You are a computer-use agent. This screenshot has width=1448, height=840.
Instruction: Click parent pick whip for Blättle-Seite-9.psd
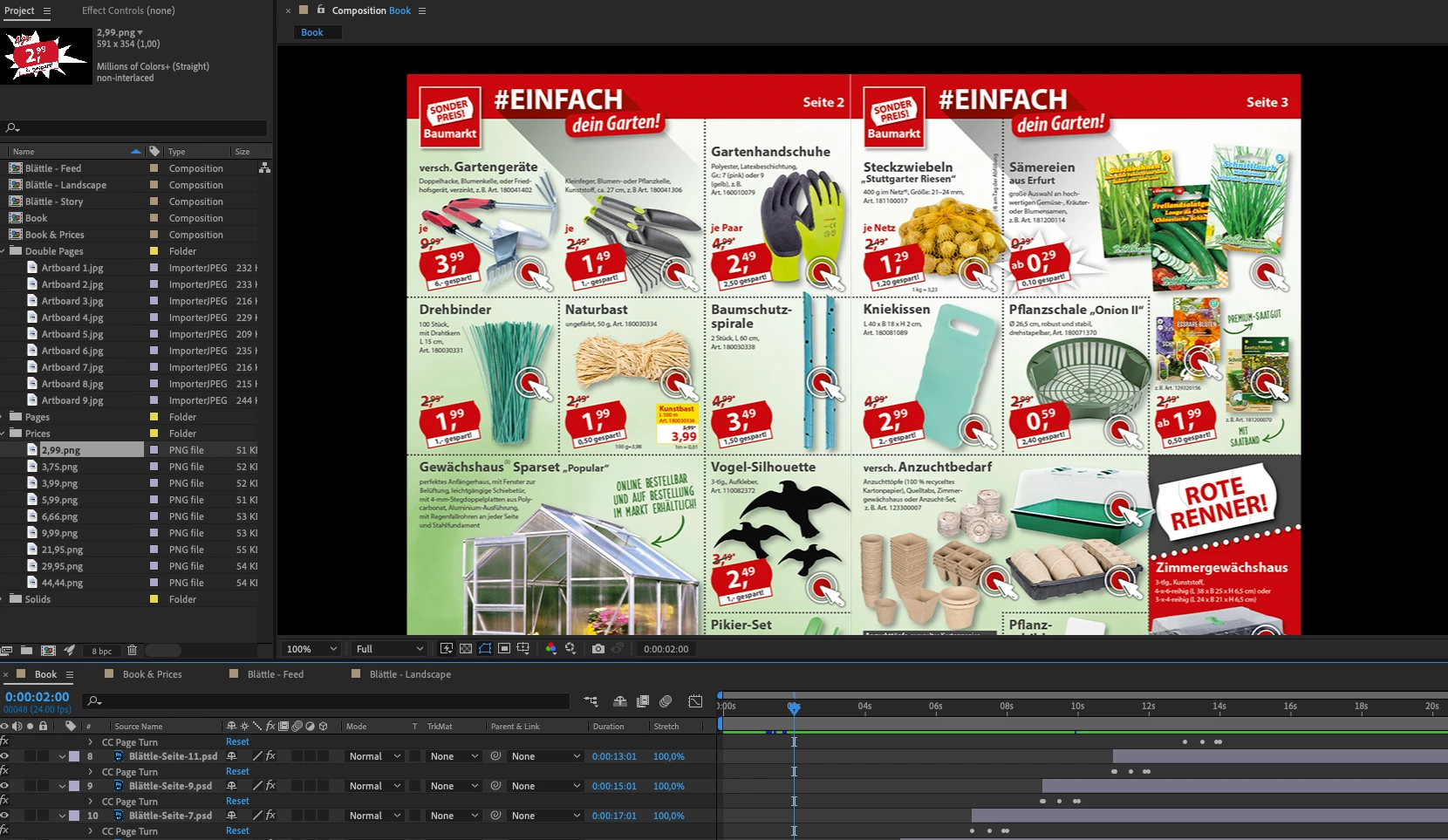(x=495, y=786)
